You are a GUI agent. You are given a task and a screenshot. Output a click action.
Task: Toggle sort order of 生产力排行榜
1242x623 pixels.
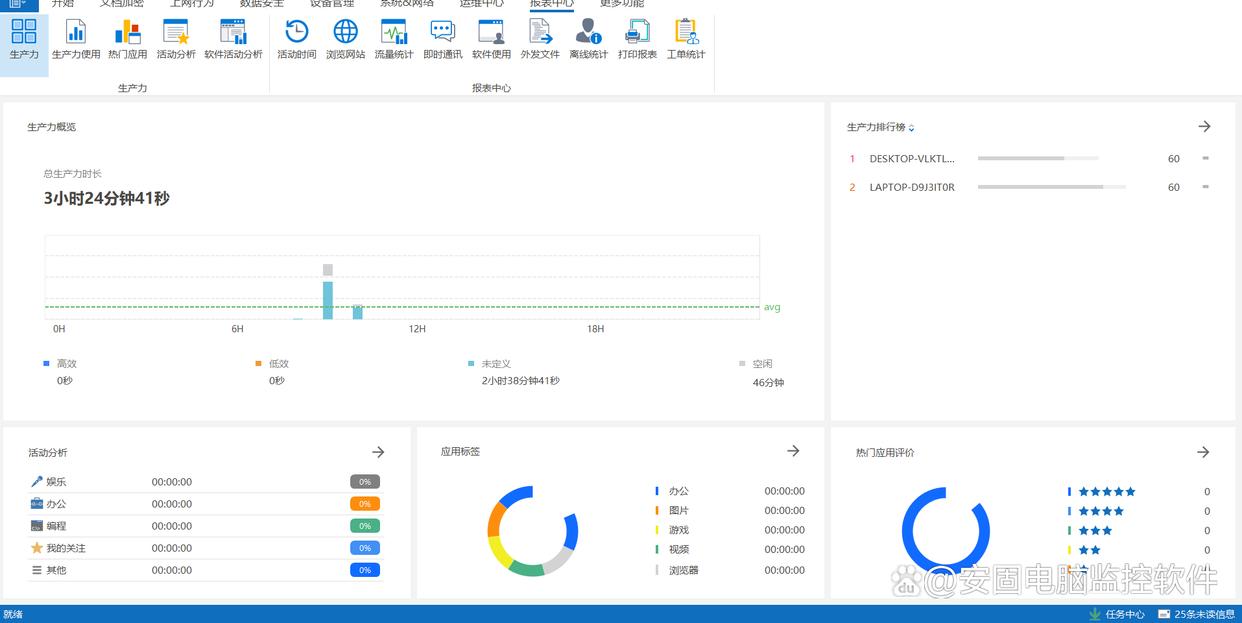911,128
